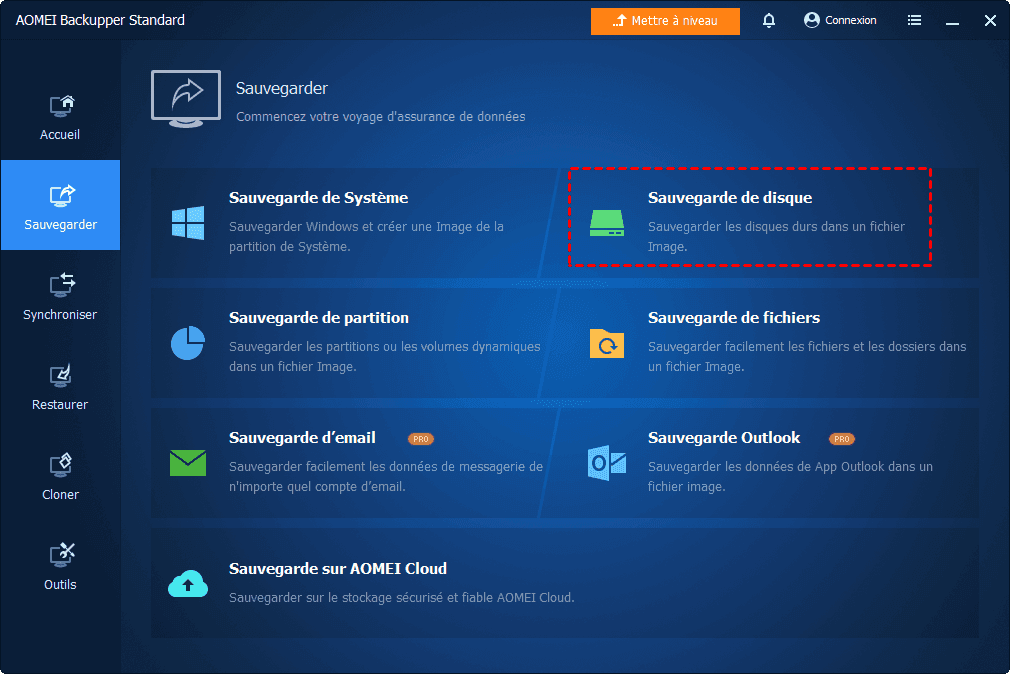Click the green disk drive icon
Image resolution: width=1010 pixels, height=674 pixels.
[607, 223]
